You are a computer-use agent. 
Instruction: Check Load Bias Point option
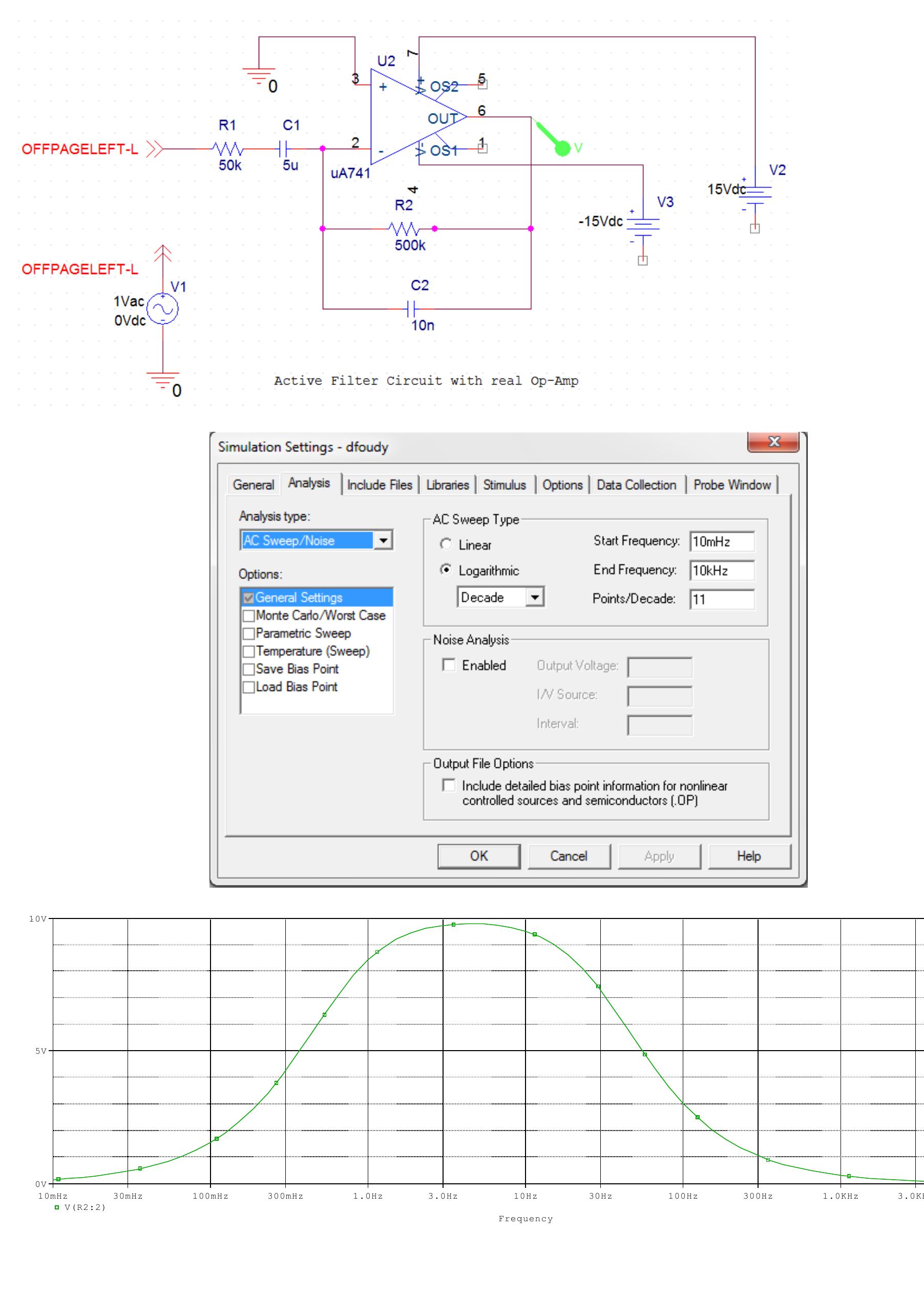pyautogui.click(x=248, y=687)
